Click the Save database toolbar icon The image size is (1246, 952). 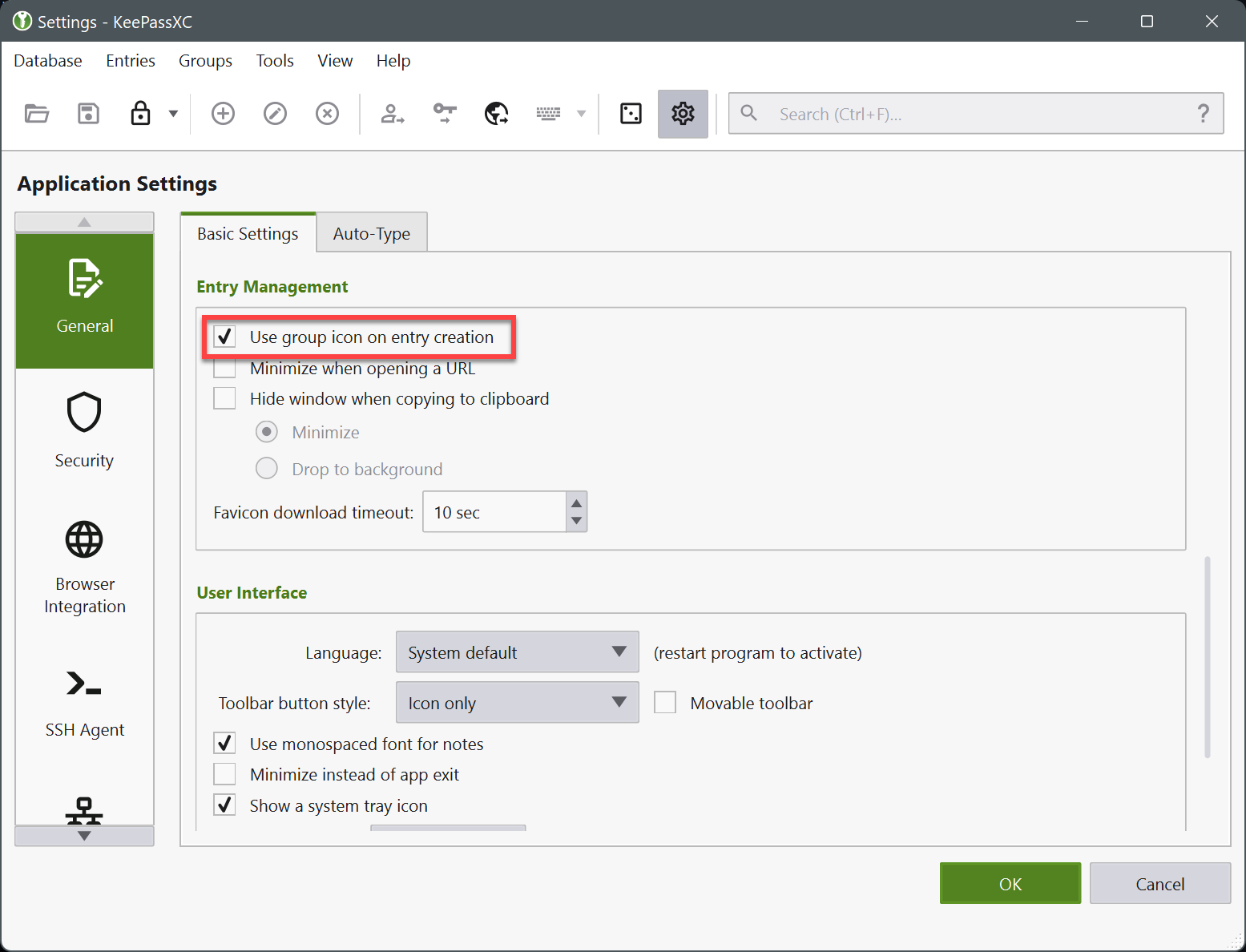tap(88, 113)
